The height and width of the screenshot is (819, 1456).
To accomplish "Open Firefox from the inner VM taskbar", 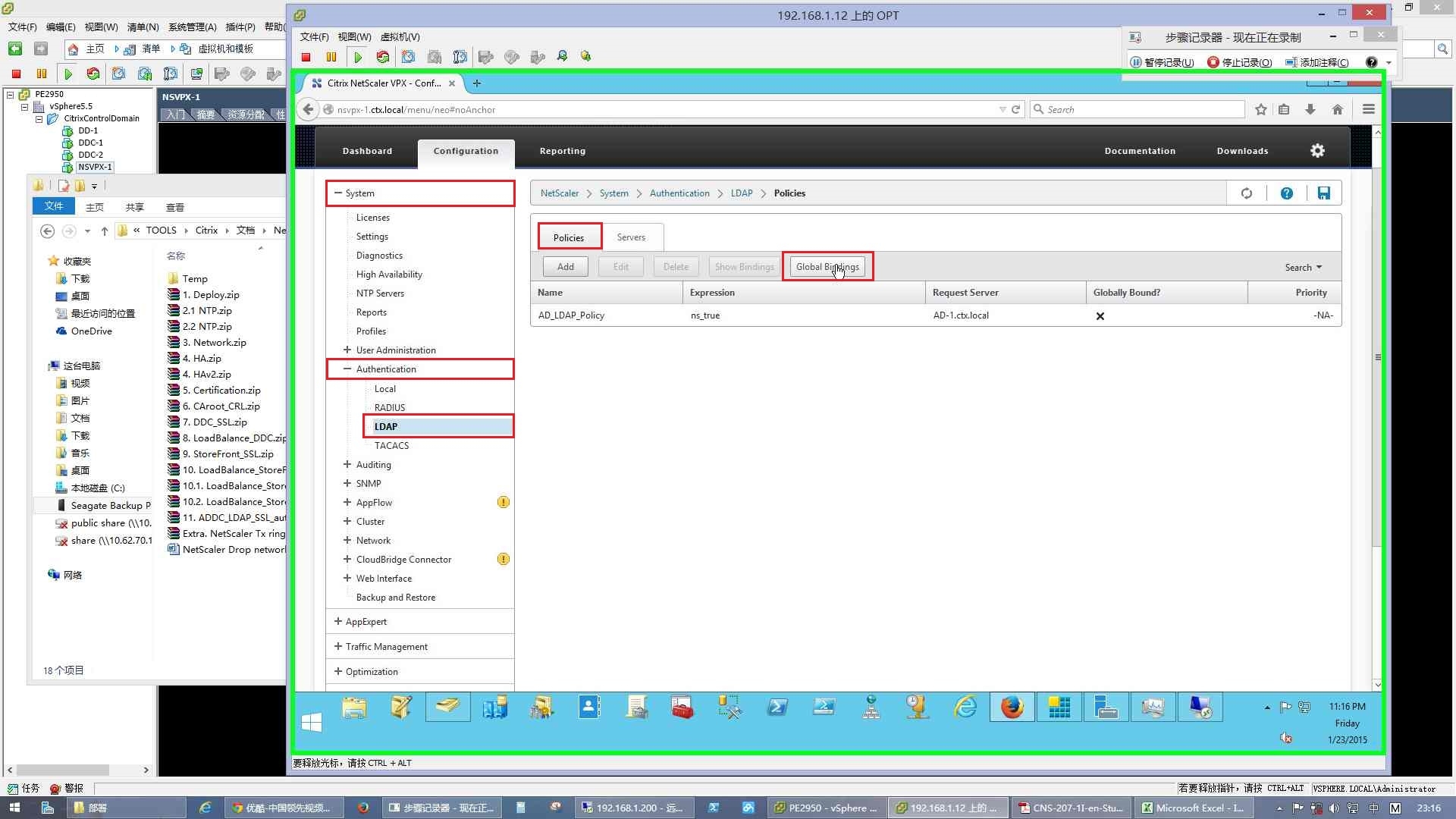I will 1012,708.
